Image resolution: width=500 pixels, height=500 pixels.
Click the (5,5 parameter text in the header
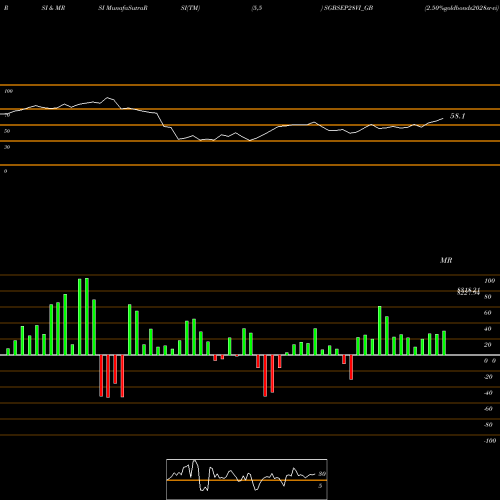[257, 8]
